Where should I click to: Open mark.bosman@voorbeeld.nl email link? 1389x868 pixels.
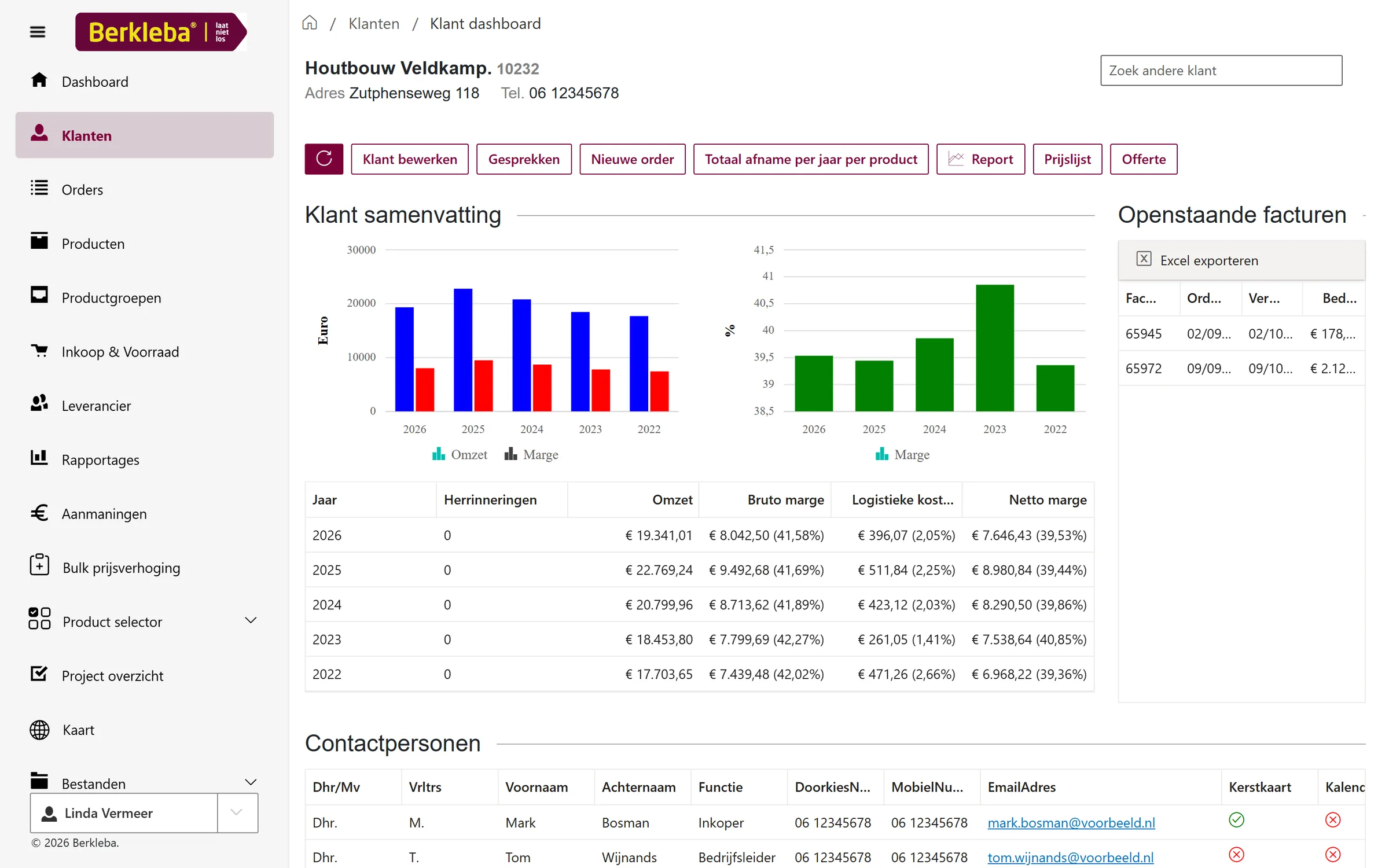tap(1071, 822)
